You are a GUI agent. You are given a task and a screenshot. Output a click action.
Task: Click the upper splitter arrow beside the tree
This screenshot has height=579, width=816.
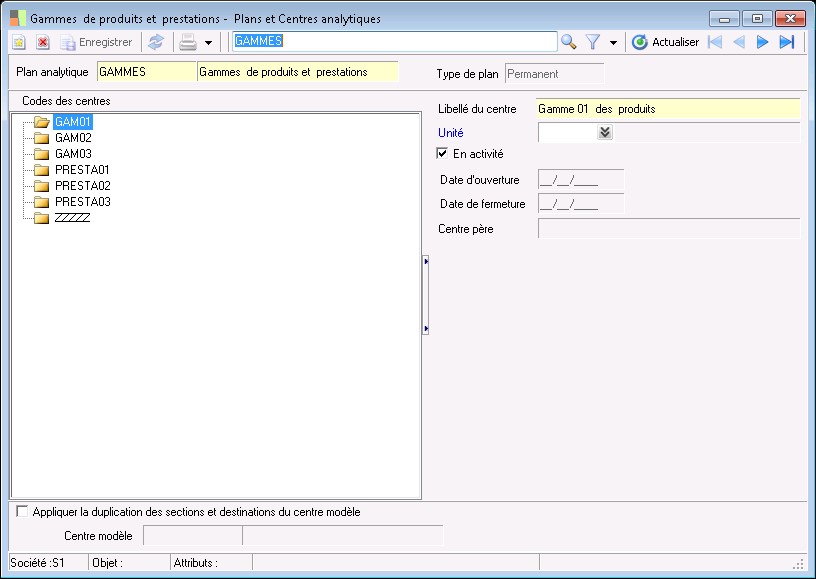426,261
